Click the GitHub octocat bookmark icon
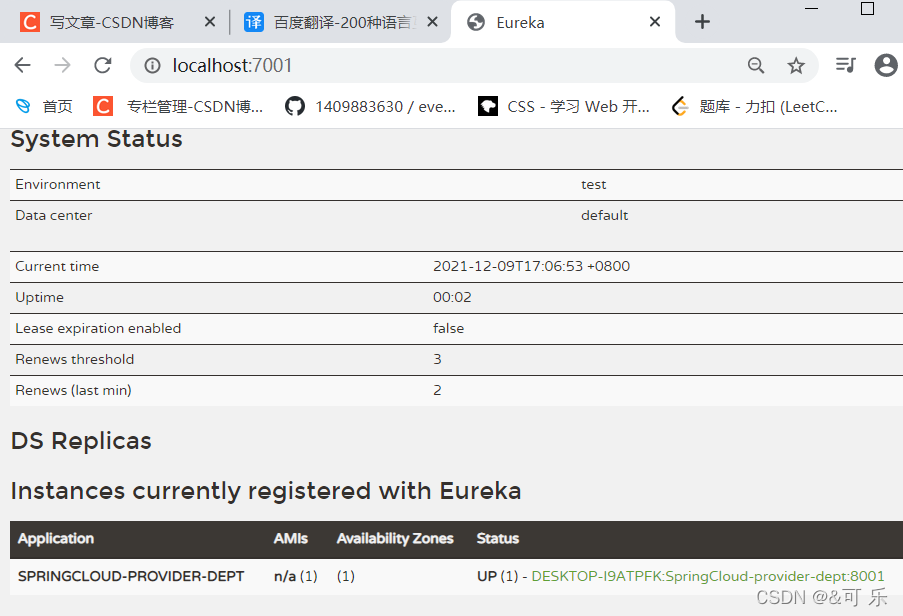This screenshot has height=616, width=903. click(295, 107)
